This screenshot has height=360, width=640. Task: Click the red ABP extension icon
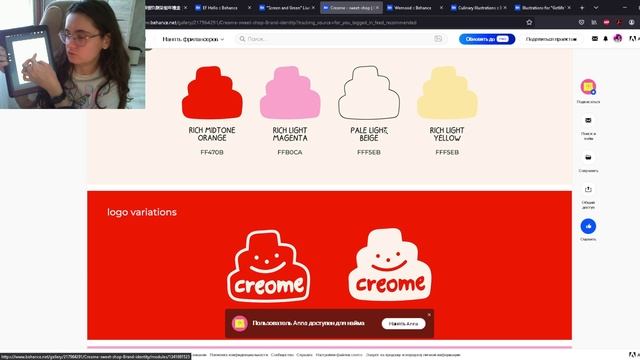point(607,22)
